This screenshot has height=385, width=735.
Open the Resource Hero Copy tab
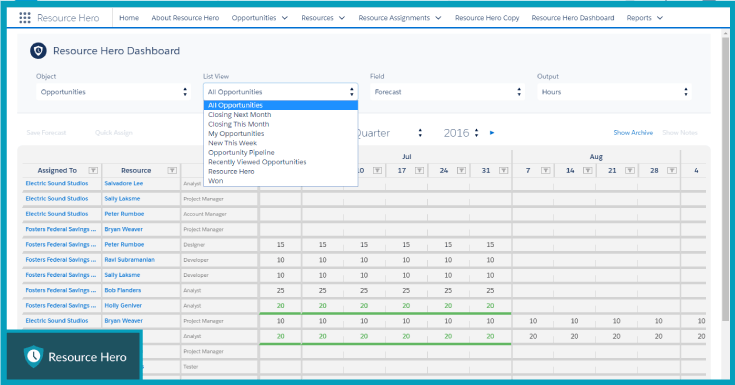tap(487, 18)
